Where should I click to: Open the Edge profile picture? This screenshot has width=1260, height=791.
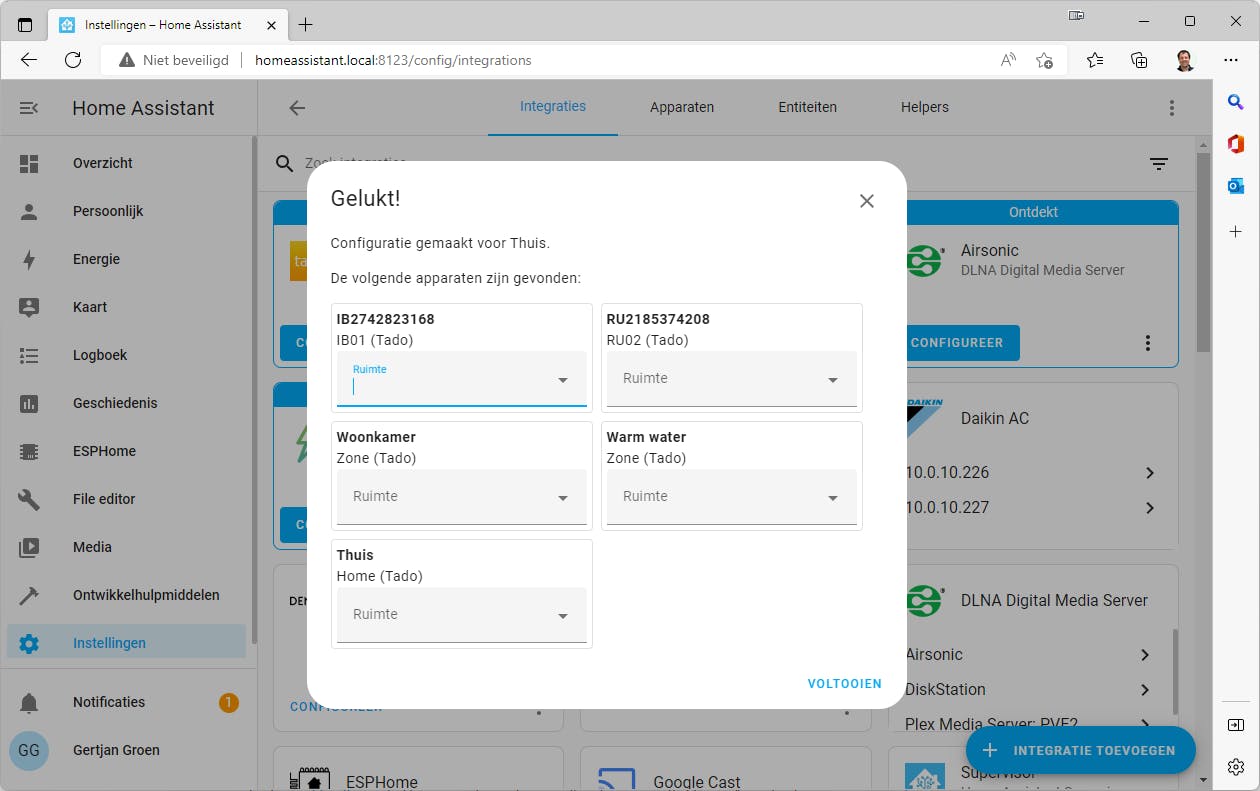click(1185, 60)
